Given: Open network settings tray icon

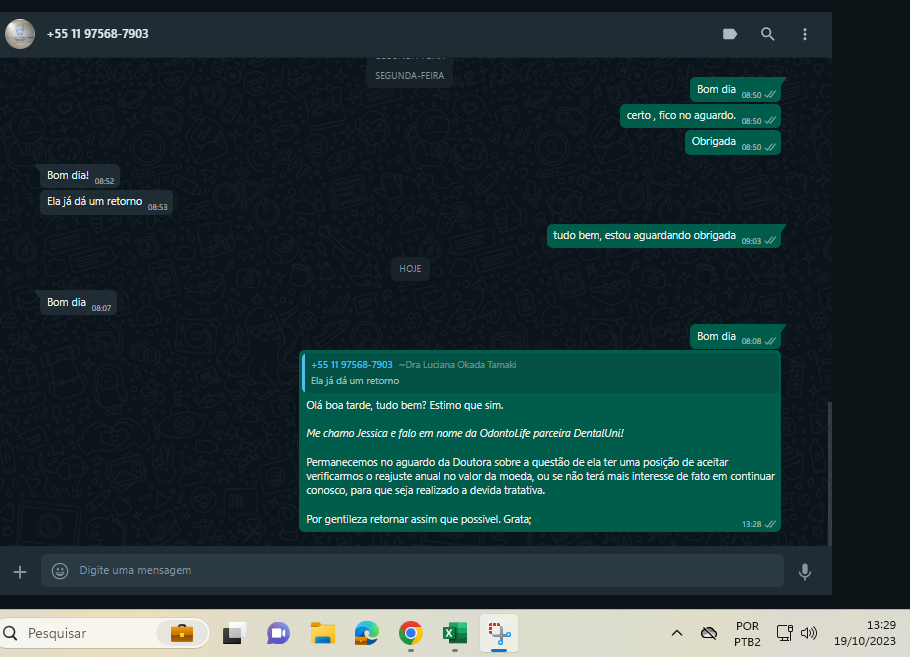Looking at the screenshot, I should 785,633.
